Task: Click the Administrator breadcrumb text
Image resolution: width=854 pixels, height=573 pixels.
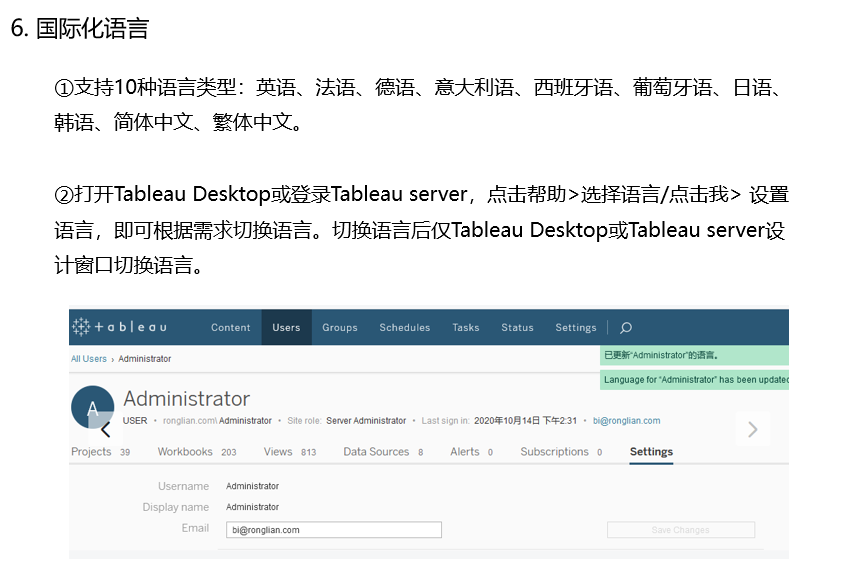Action: pos(145,358)
